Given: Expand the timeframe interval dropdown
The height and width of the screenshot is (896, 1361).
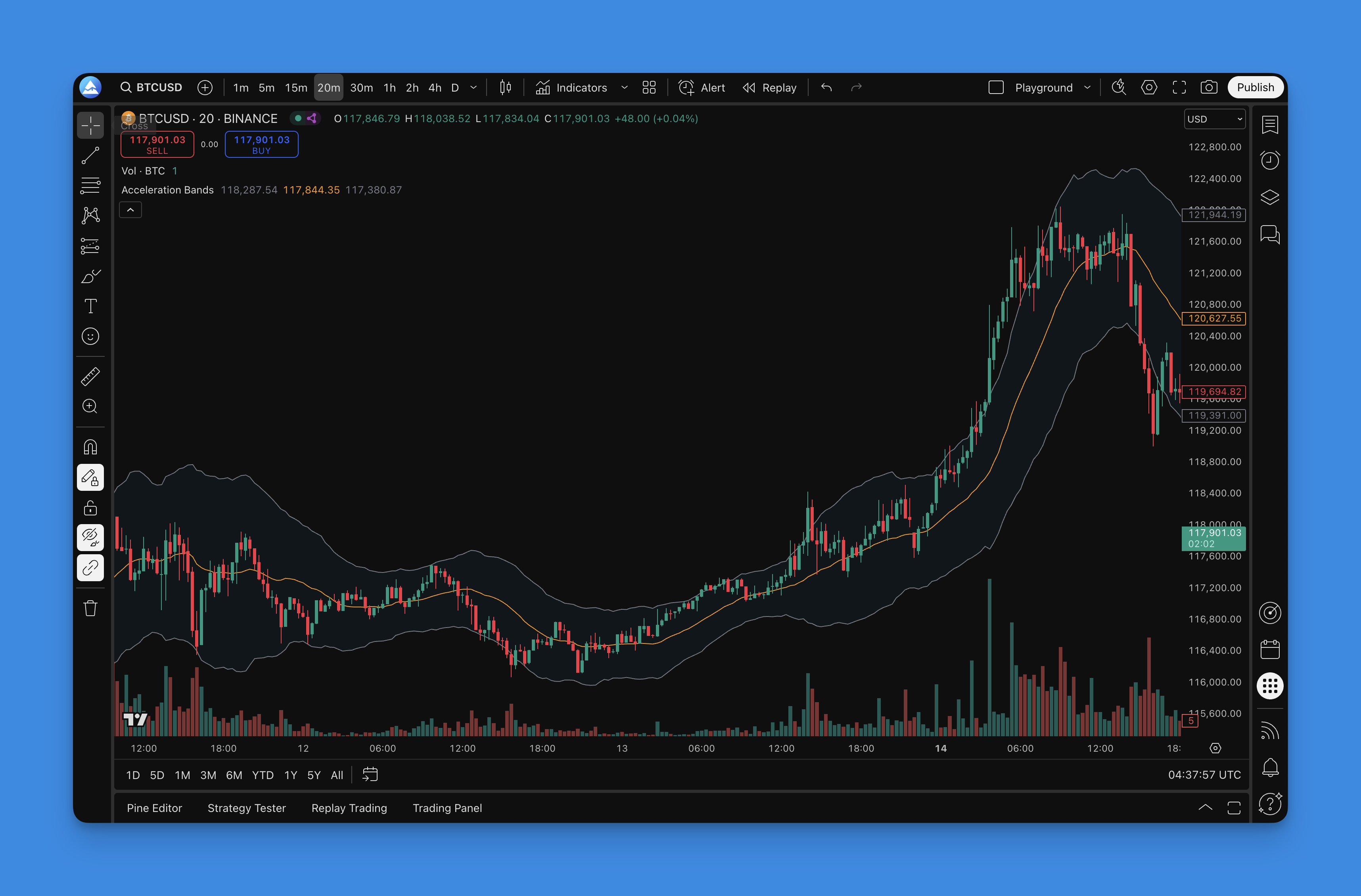Looking at the screenshot, I should pos(473,88).
